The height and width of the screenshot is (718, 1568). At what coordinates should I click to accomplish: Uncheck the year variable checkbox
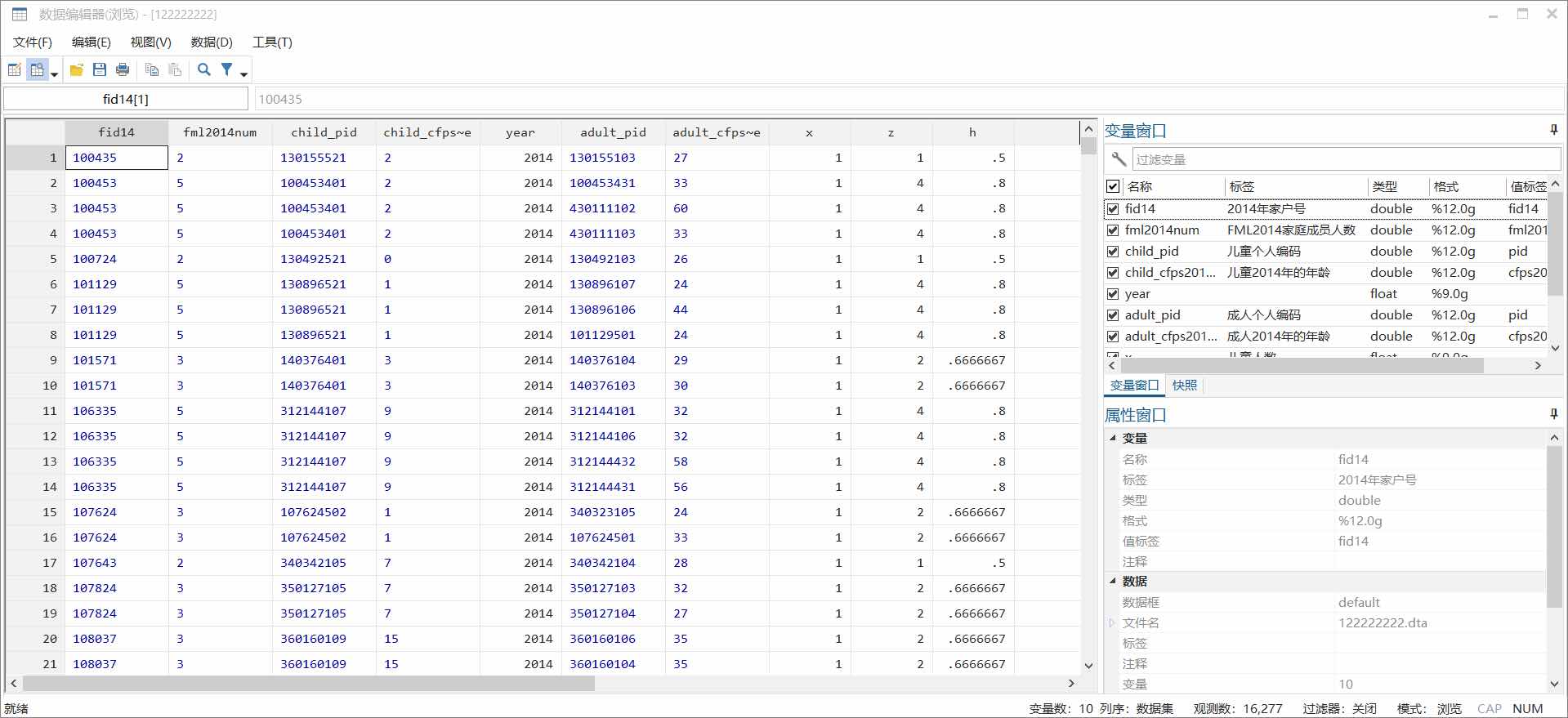(1113, 294)
